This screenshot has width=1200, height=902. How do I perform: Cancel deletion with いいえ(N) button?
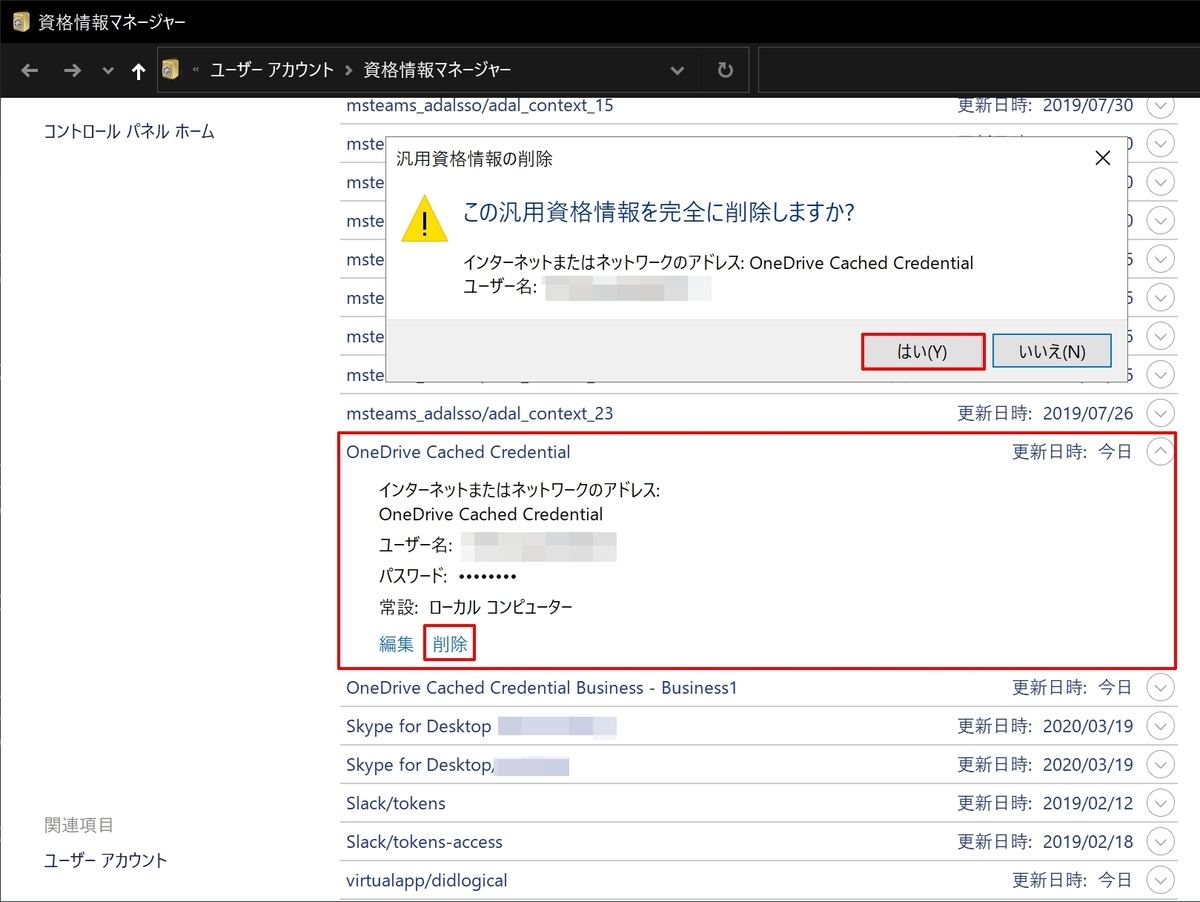pos(1051,352)
